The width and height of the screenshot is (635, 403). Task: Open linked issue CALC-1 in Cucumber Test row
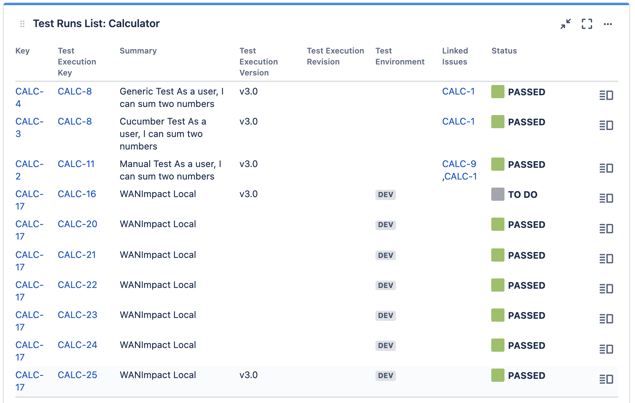[458, 122]
